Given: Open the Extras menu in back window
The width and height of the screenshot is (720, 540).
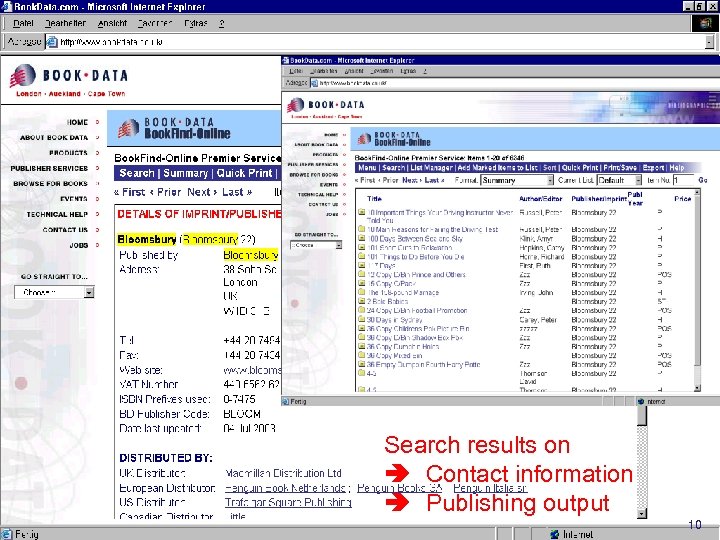Looking at the screenshot, I should point(196,23).
